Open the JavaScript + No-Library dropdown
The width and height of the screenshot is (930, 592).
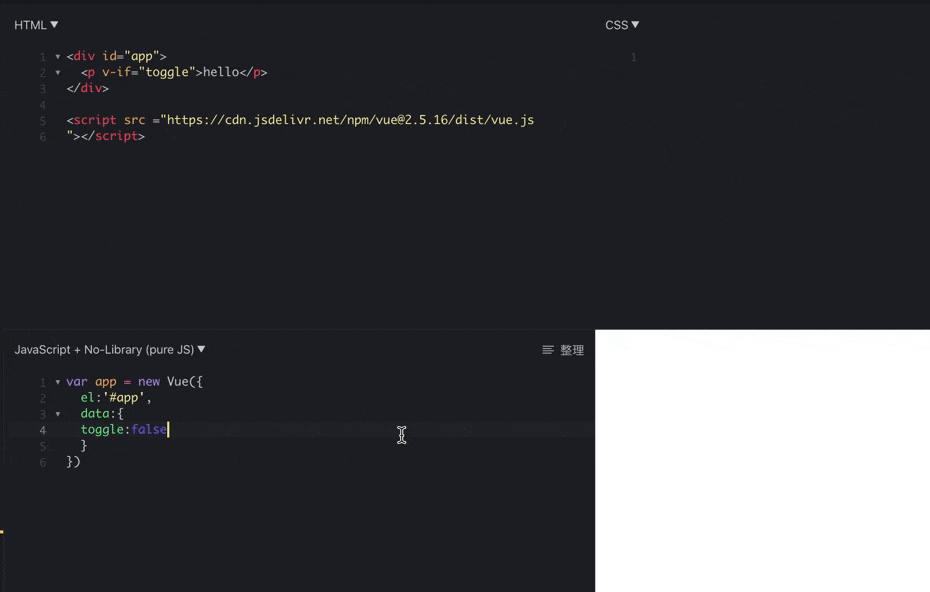202,349
